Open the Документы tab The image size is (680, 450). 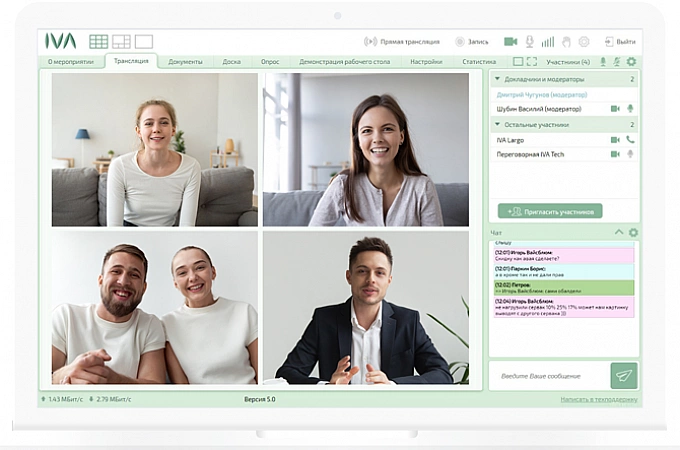[185, 62]
